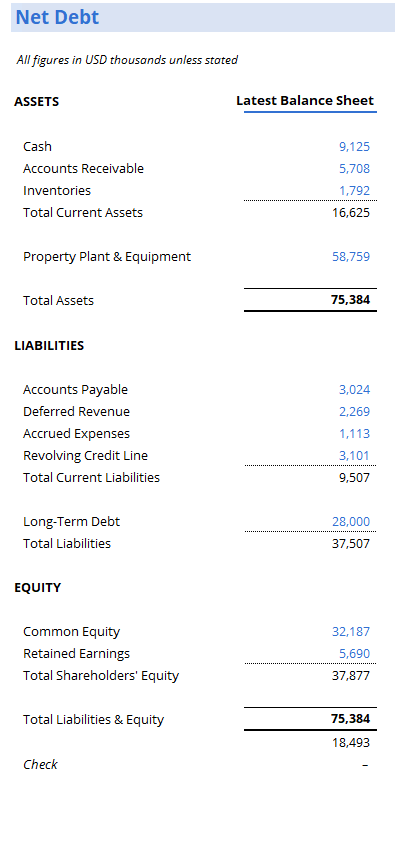Click the Total Current Liabilities label

(x=91, y=477)
